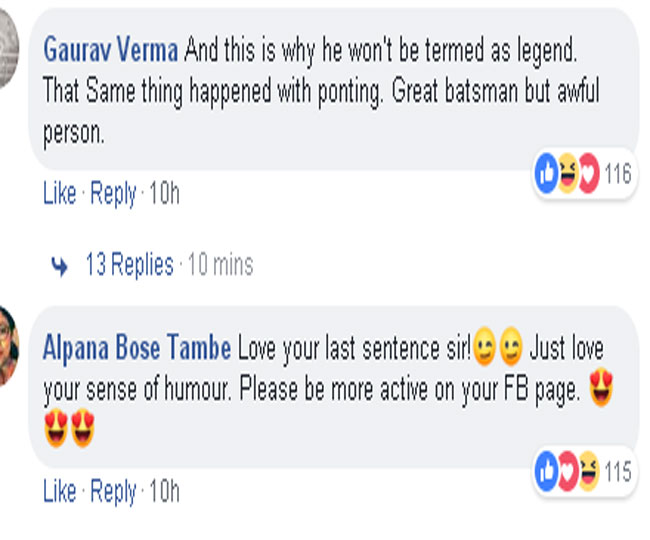Click the Haha laughing reaction beside the 115 count
Image resolution: width=650 pixels, height=540 pixels.
588,472
